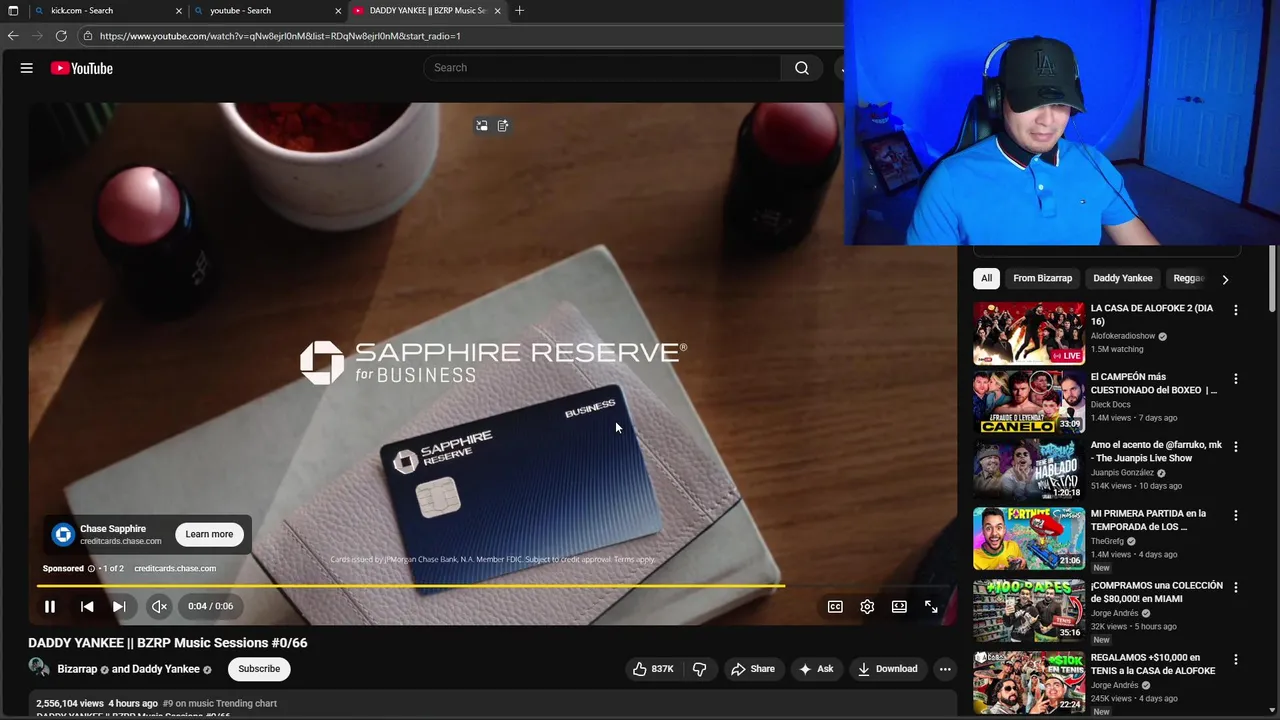Open Bizarrap channel avatar

(x=39, y=668)
